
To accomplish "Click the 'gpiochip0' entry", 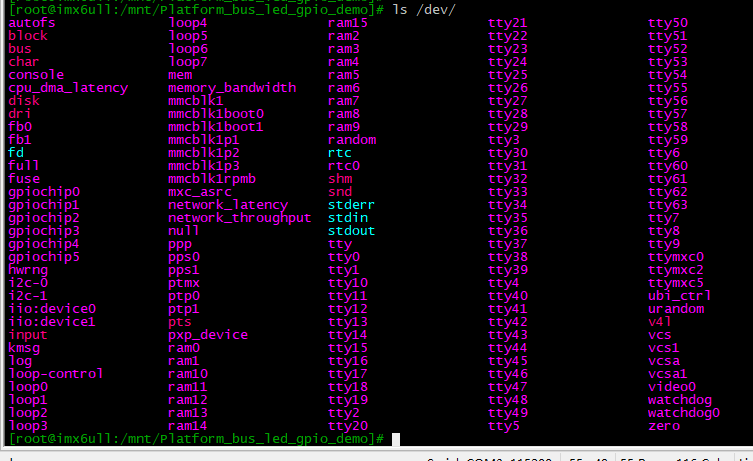I will tap(44, 192).
